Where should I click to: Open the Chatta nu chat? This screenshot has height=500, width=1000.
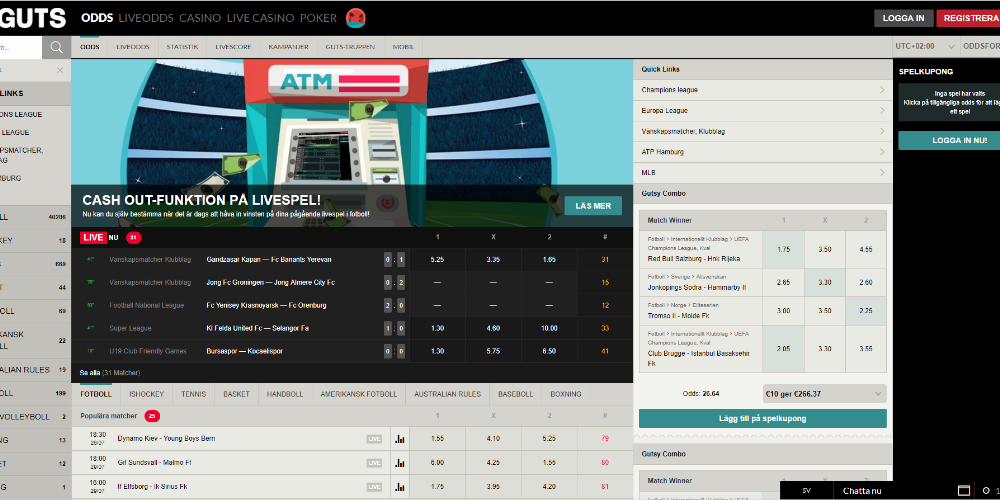pyautogui.click(x=862, y=490)
